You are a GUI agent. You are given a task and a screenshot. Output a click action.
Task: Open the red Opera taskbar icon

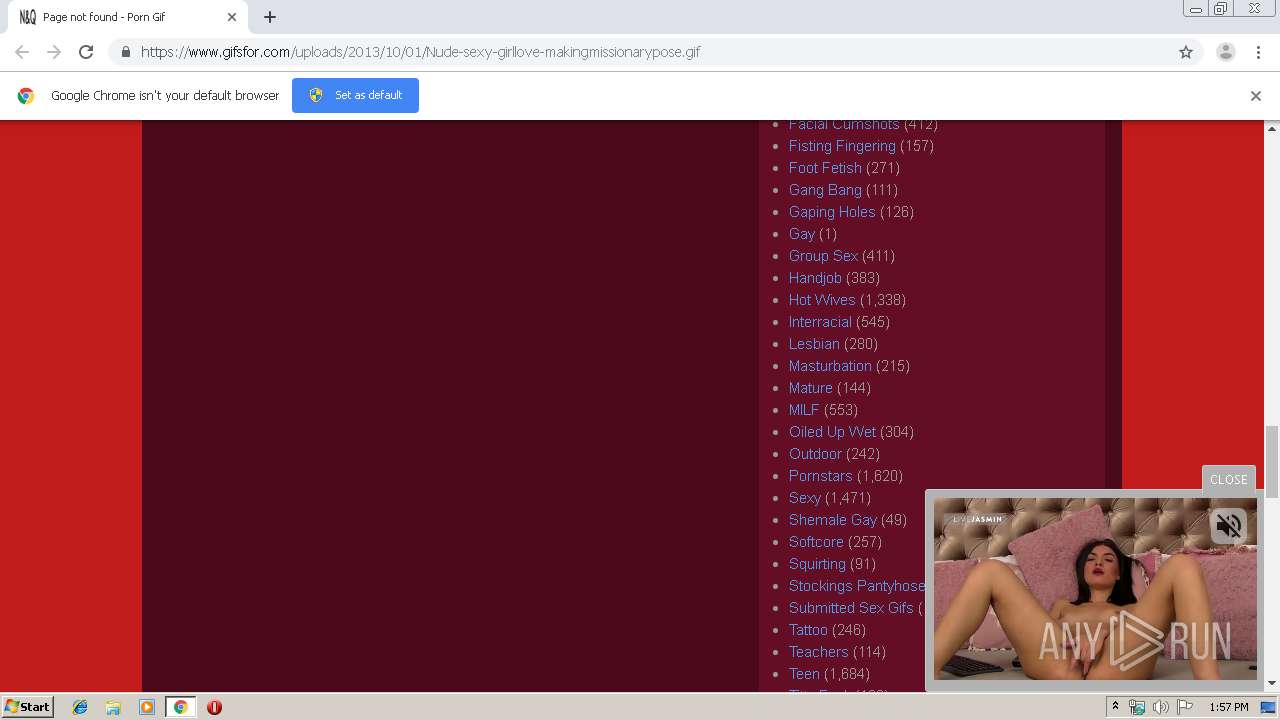tap(214, 707)
